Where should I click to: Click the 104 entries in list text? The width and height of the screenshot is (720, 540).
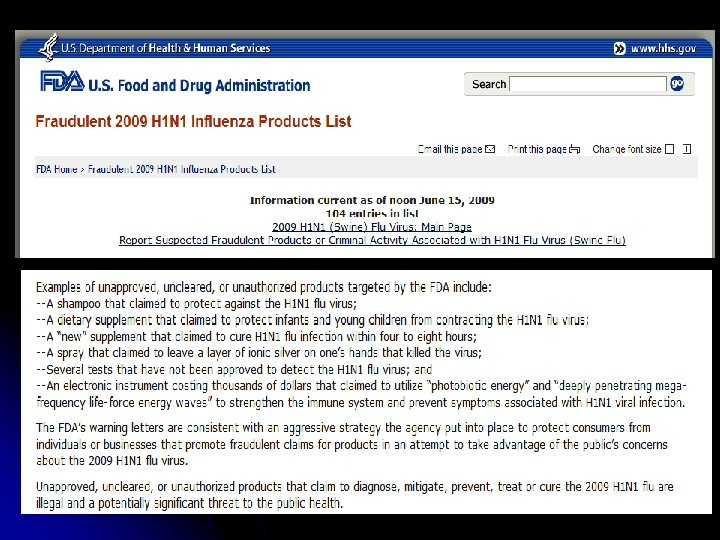click(x=372, y=214)
